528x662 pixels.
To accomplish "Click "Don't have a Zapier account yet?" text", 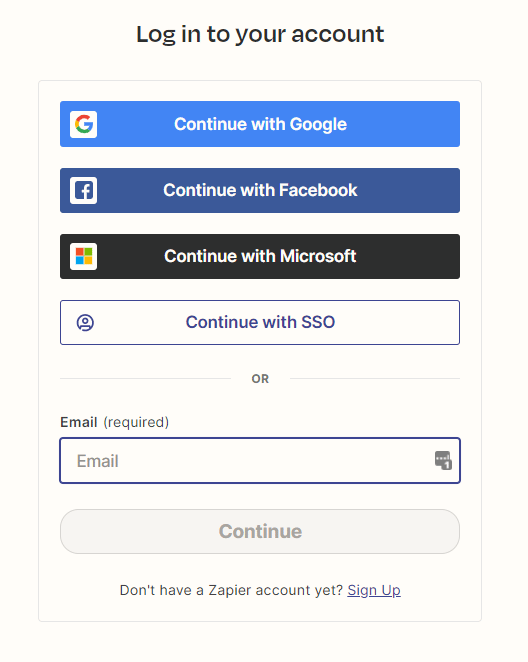I will point(231,590).
